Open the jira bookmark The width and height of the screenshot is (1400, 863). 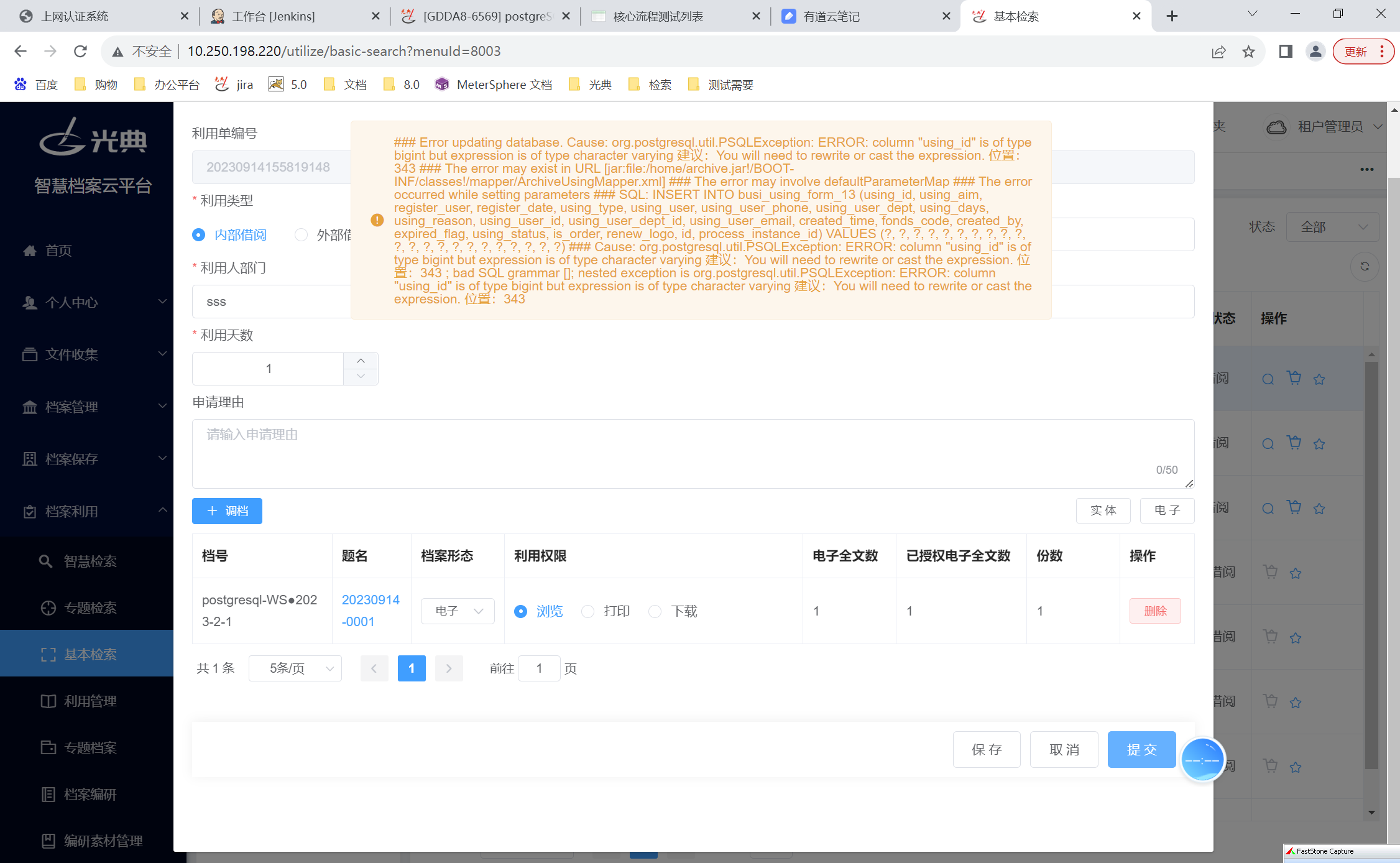(234, 85)
